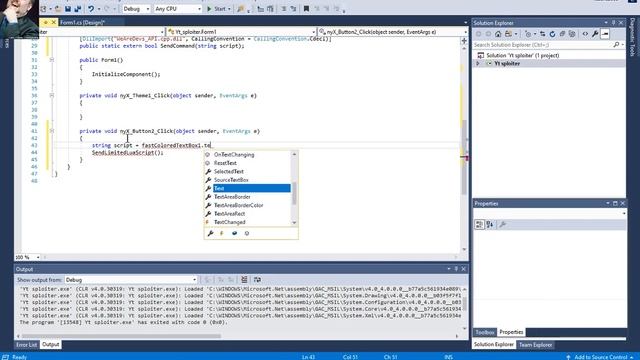
Task: Click the Uncomment lines toolbar icon
Action: [293, 9]
